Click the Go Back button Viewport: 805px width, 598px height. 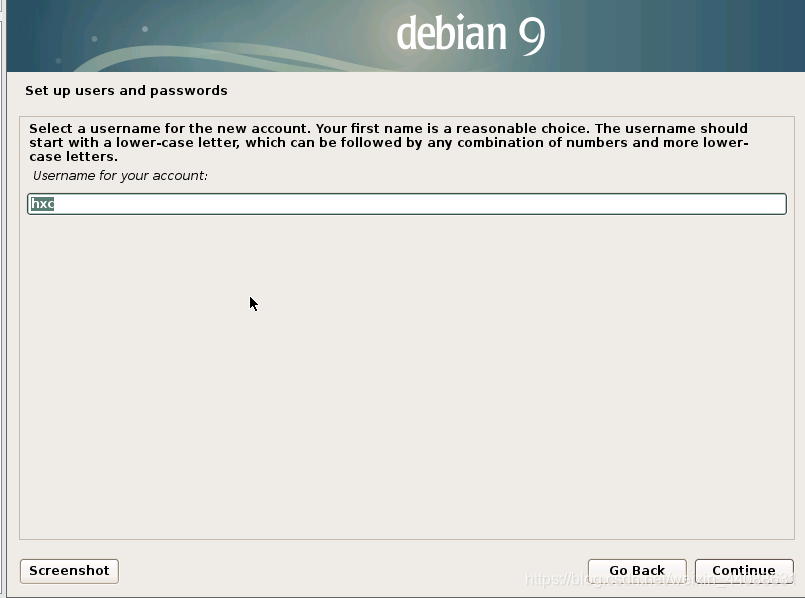pyautogui.click(x=637, y=571)
